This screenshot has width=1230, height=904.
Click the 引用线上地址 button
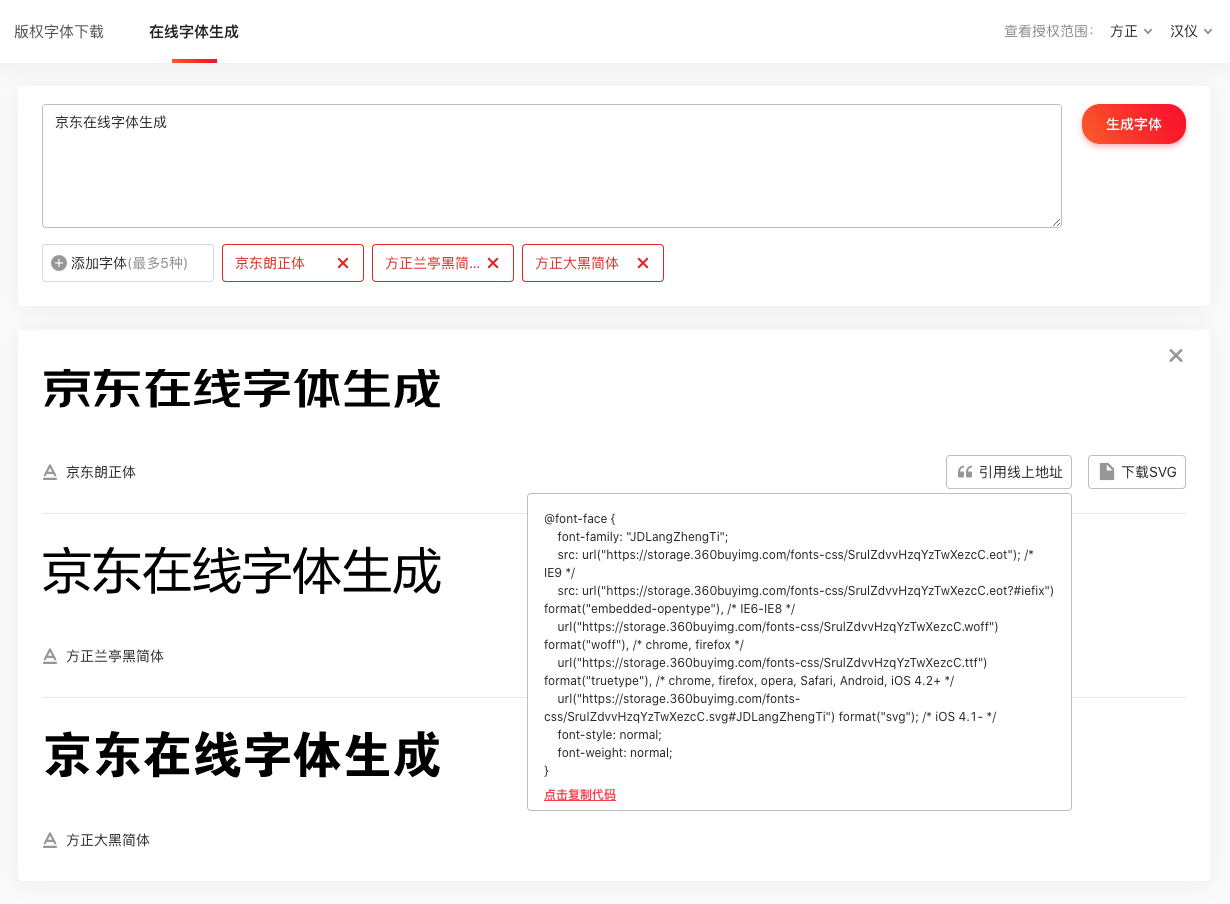point(1009,472)
